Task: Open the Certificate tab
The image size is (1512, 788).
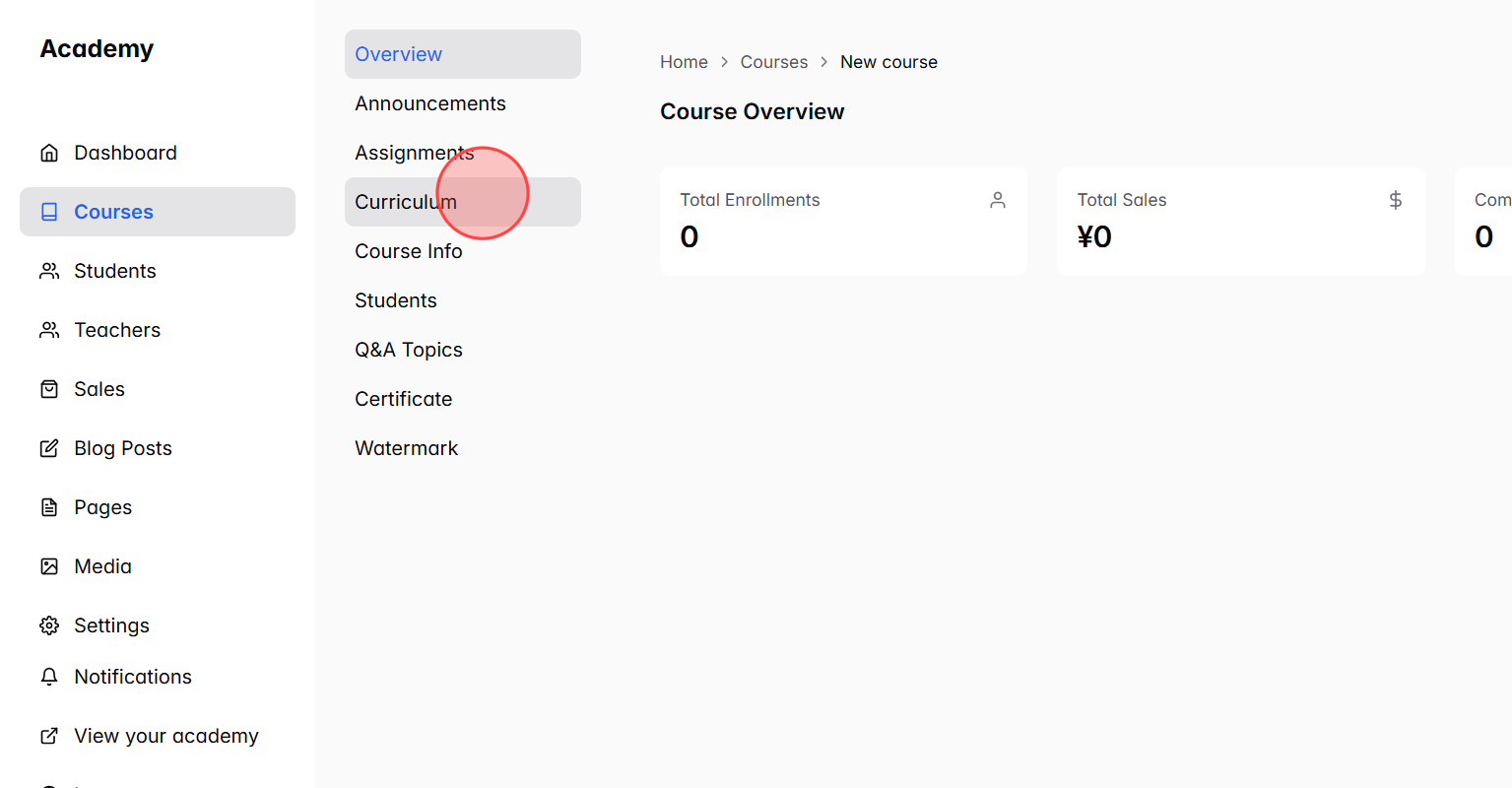Action: tap(403, 398)
